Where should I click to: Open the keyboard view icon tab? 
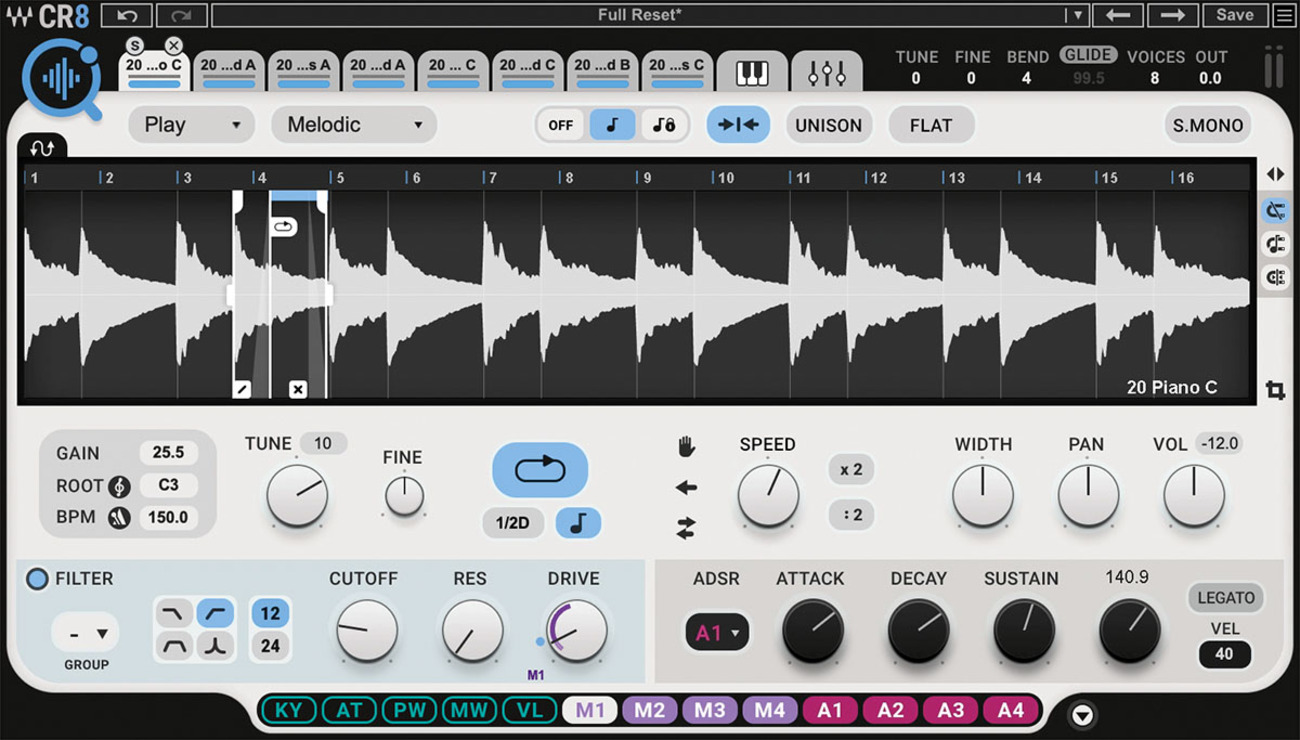(752, 73)
